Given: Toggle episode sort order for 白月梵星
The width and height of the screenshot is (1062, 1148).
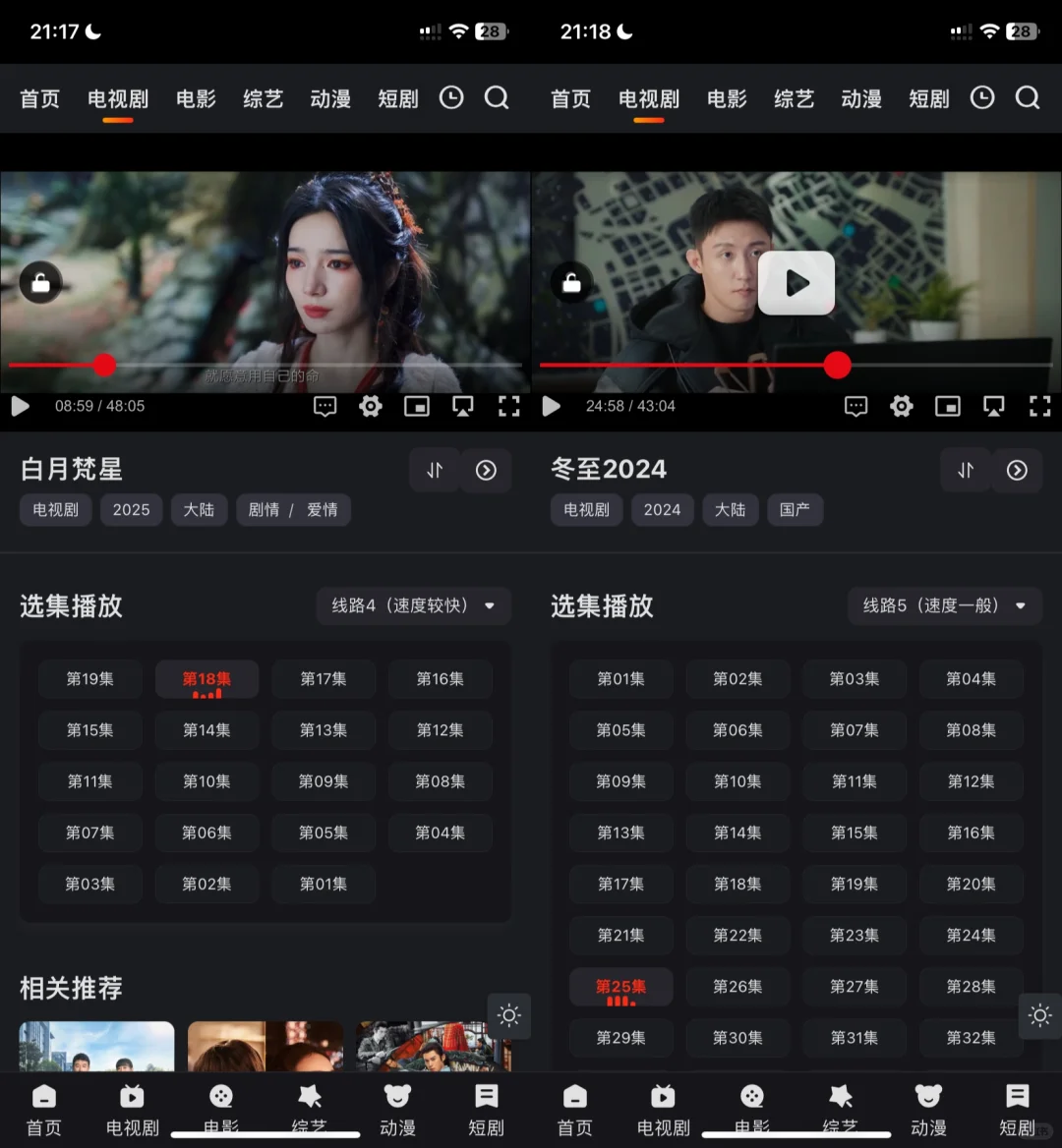Looking at the screenshot, I should [435, 471].
